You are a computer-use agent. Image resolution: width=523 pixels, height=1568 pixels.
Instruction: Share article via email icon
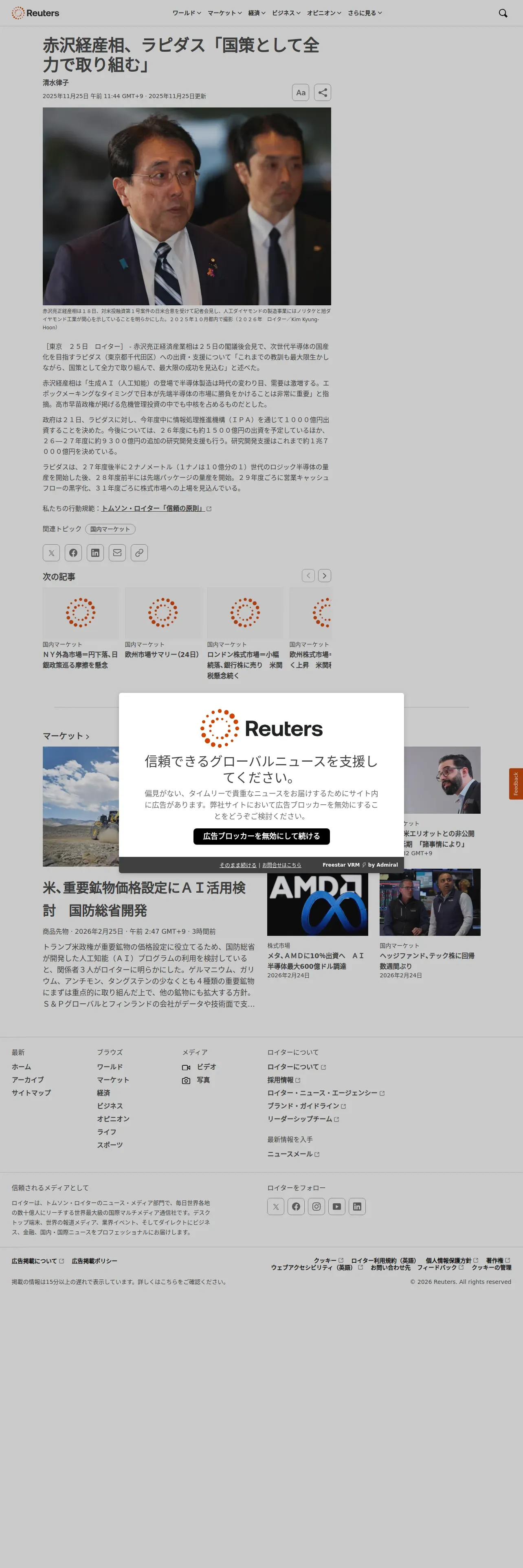pos(117,553)
